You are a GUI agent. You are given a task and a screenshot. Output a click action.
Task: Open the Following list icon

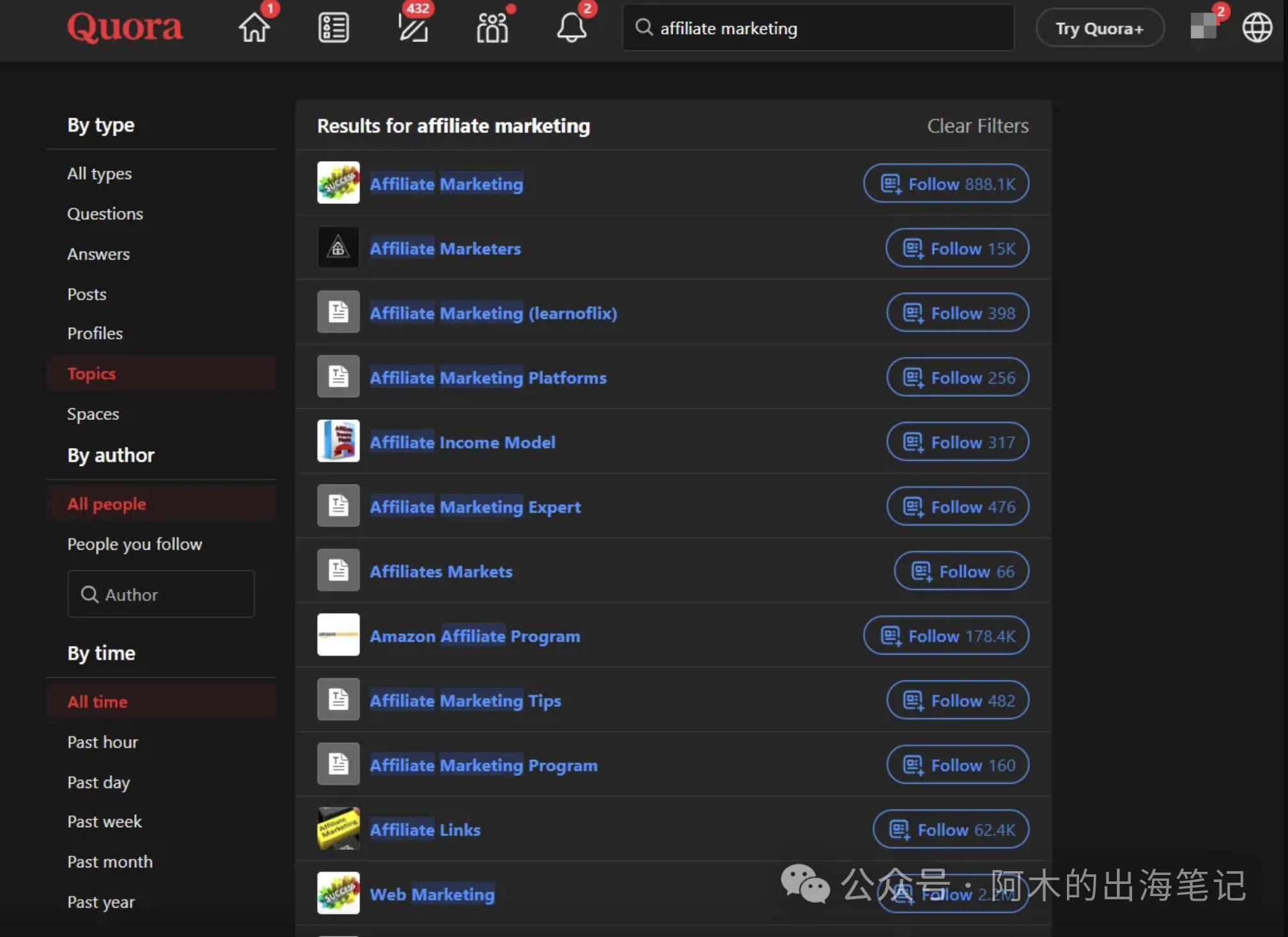[x=333, y=27]
